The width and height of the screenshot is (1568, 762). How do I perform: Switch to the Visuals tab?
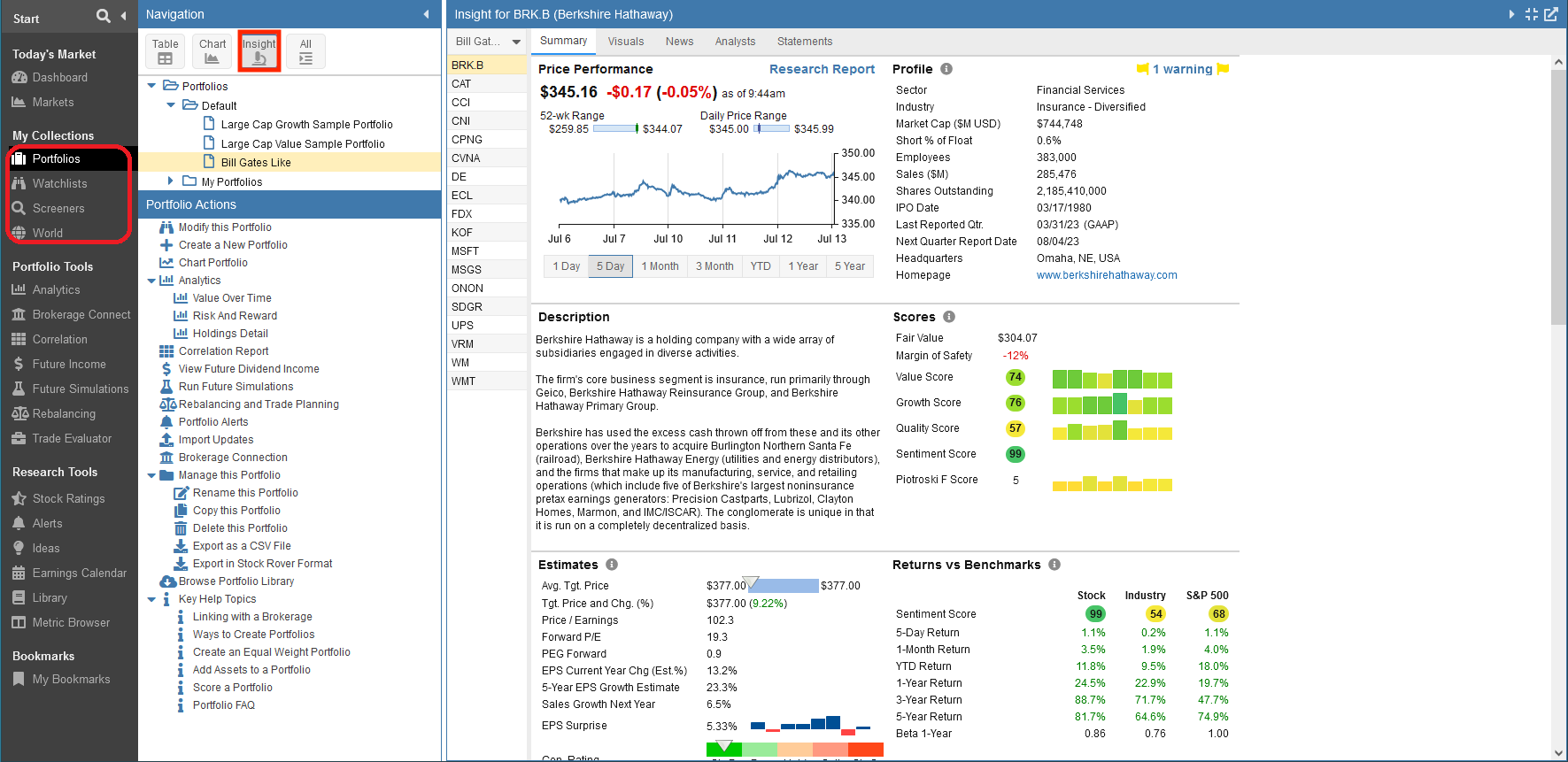click(626, 42)
